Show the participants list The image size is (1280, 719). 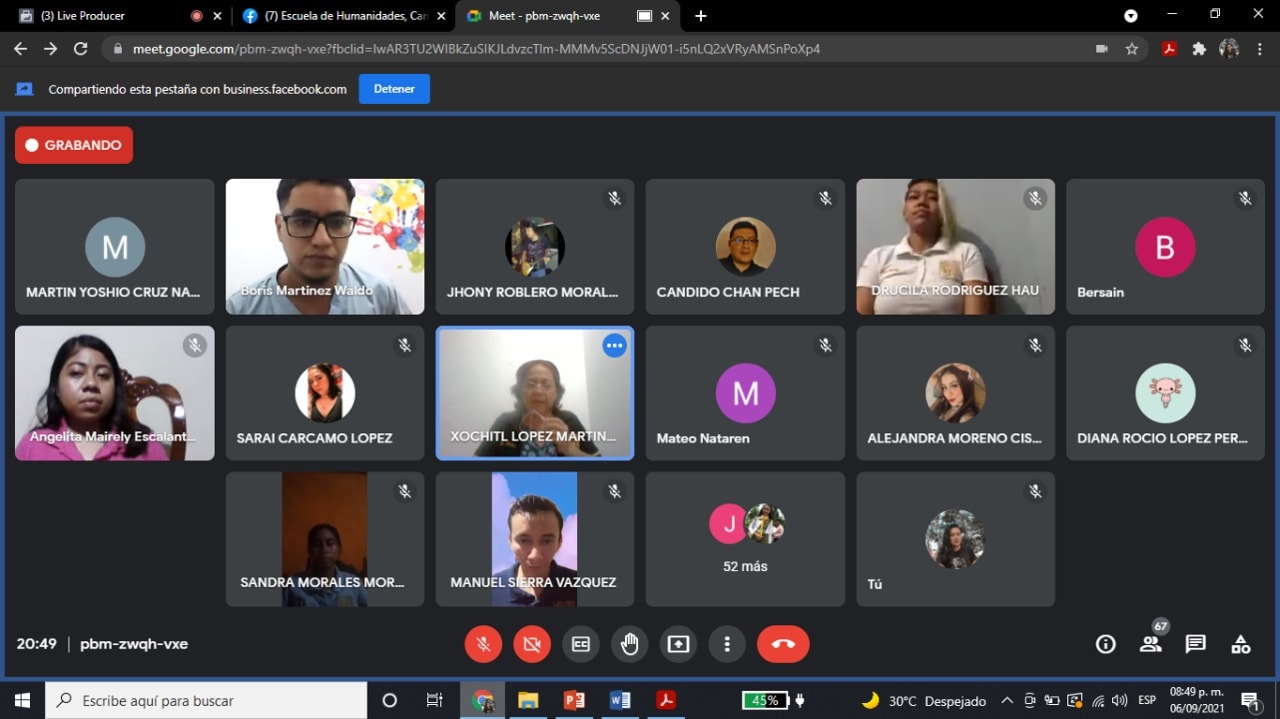click(x=1151, y=645)
